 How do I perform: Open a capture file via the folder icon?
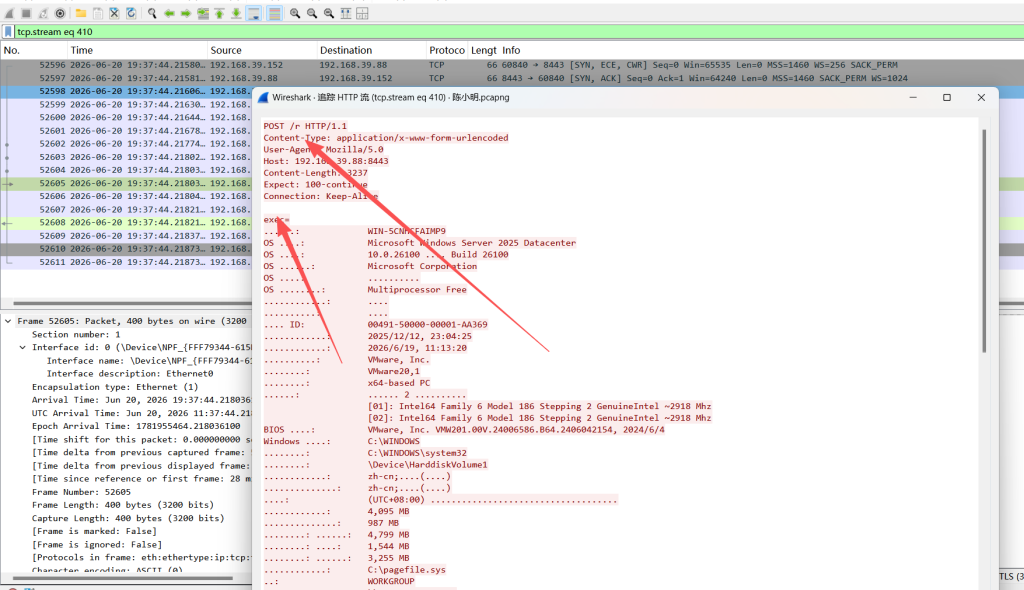click(81, 13)
